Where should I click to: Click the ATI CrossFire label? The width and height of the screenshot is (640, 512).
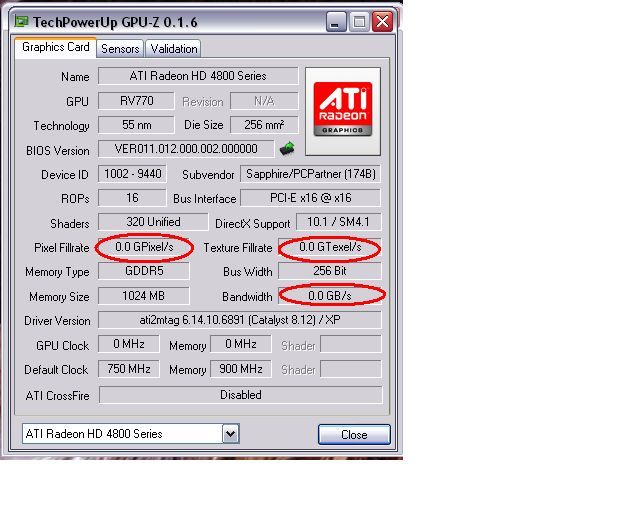(x=57, y=396)
